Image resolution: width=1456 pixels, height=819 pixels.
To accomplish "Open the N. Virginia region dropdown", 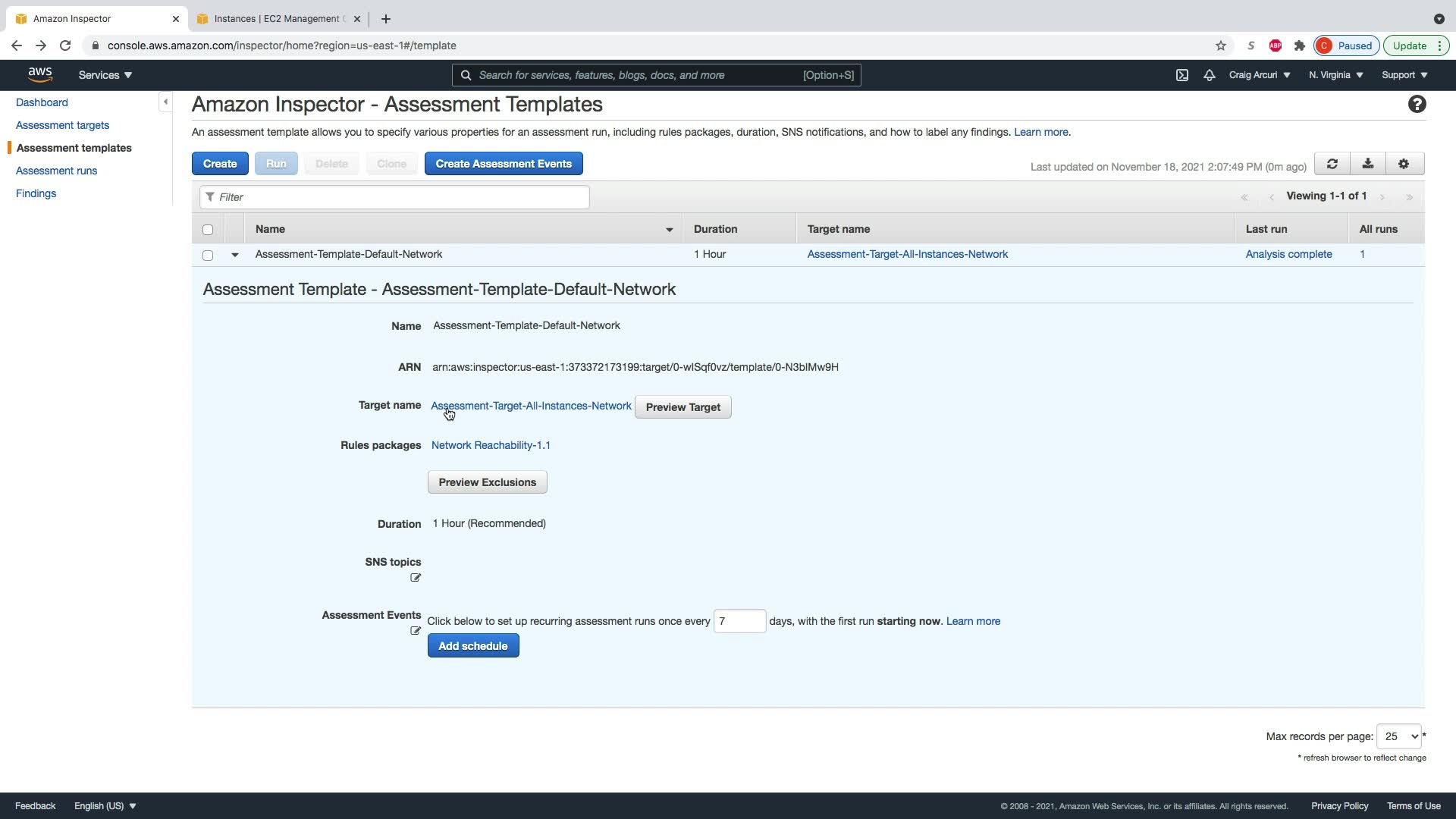I will (1335, 75).
